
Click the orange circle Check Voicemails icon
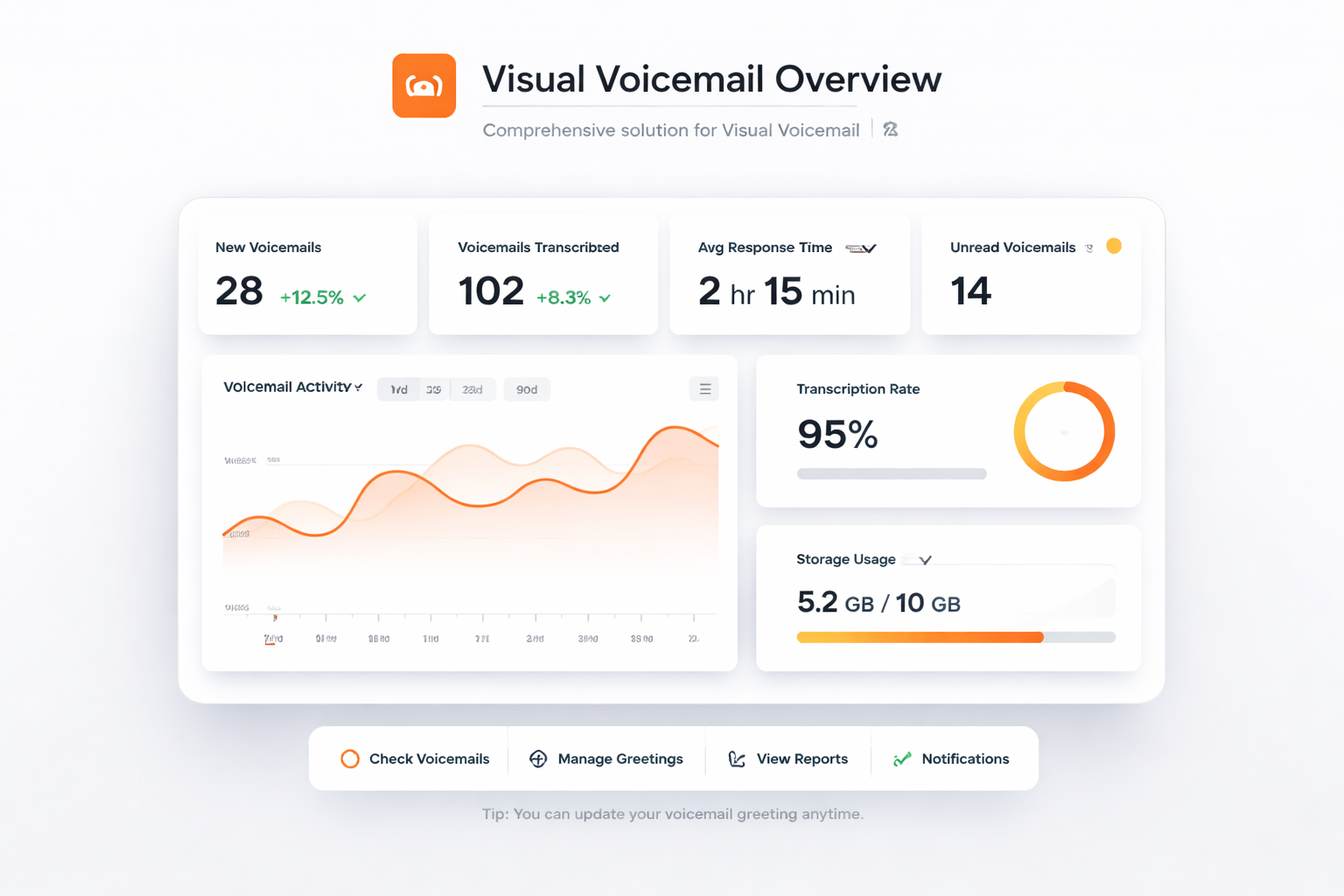click(350, 759)
